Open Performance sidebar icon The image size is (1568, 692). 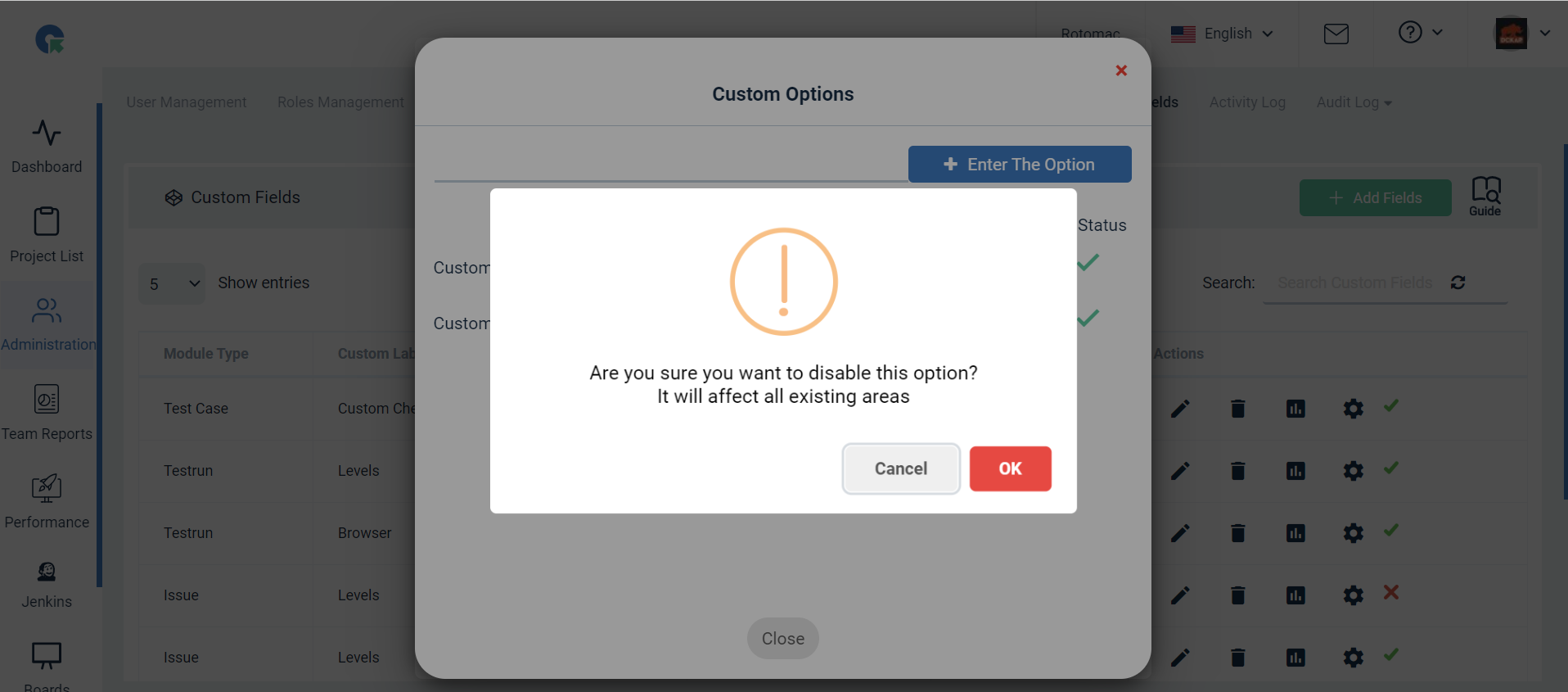(x=47, y=488)
